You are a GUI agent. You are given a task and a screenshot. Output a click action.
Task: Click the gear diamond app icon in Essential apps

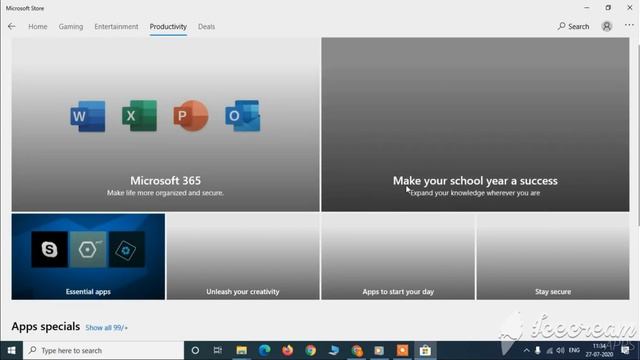click(126, 249)
